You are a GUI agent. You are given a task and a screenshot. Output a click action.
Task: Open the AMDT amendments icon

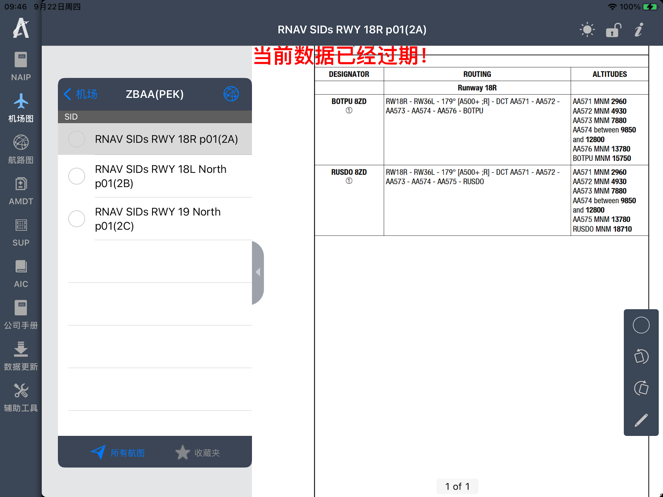tap(20, 190)
